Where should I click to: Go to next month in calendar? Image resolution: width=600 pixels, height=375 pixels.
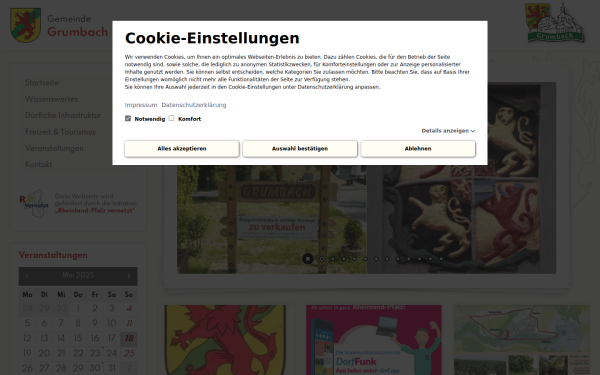pyautogui.click(x=129, y=276)
